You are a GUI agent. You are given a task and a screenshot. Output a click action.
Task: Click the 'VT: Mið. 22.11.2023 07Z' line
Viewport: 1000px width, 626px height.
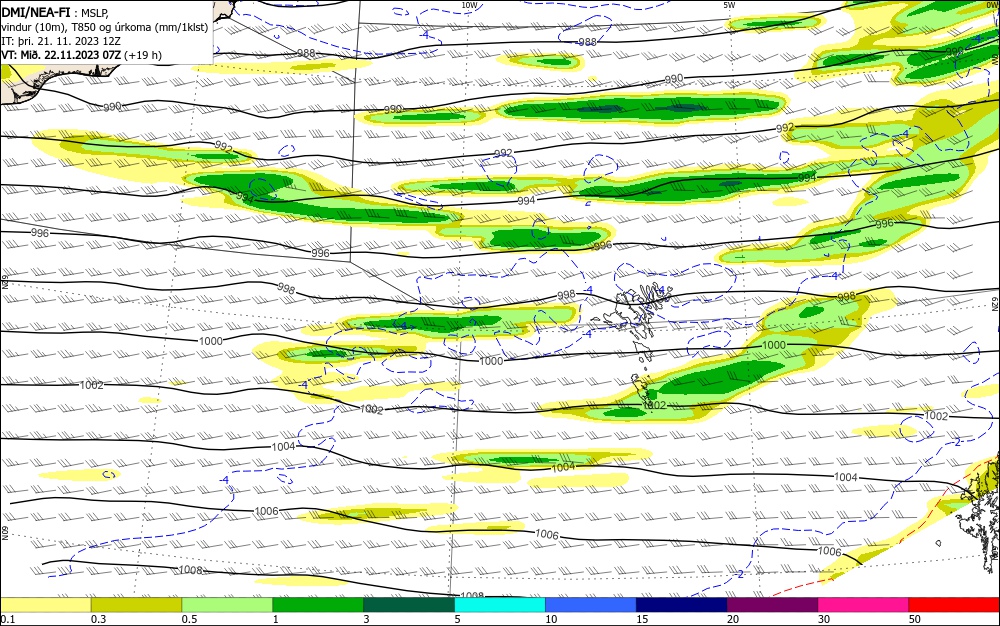click(61, 55)
